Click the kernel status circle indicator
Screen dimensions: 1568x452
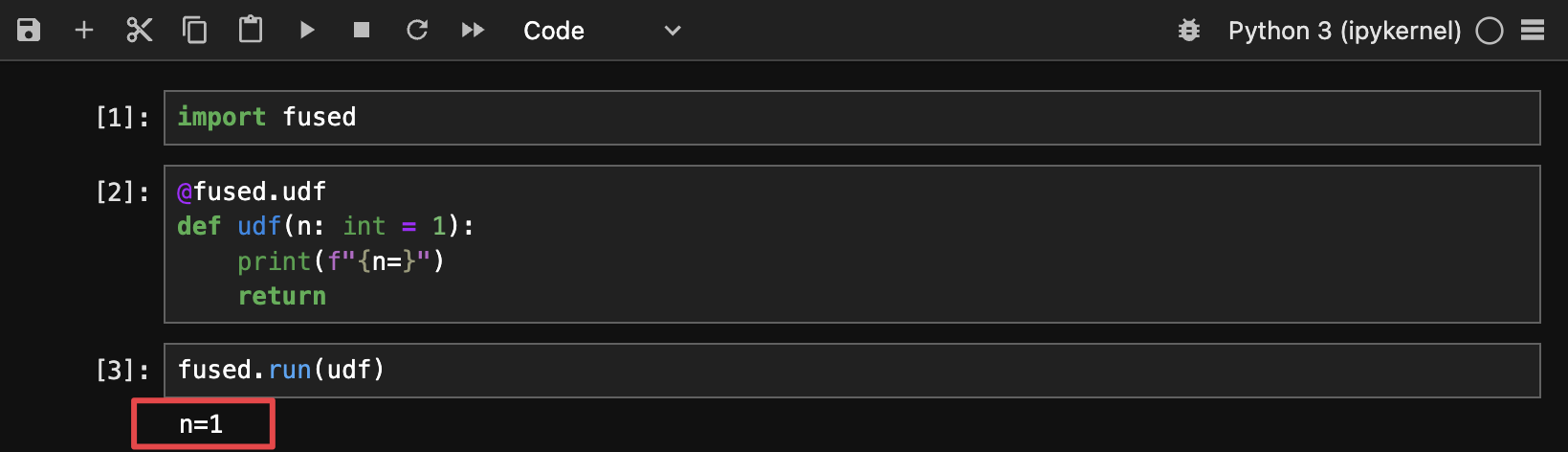coord(1490,31)
